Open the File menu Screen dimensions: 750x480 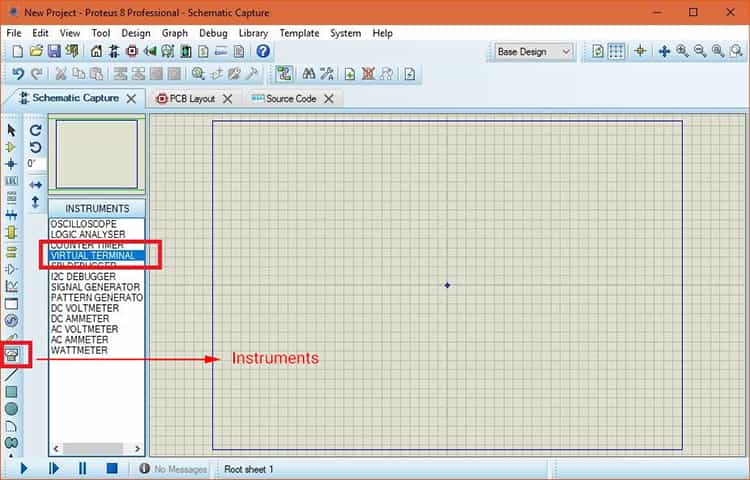pos(14,33)
